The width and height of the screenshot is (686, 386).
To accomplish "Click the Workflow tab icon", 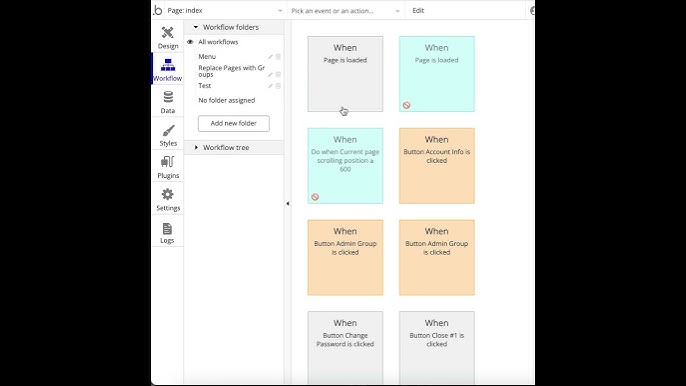I will pyautogui.click(x=168, y=65).
